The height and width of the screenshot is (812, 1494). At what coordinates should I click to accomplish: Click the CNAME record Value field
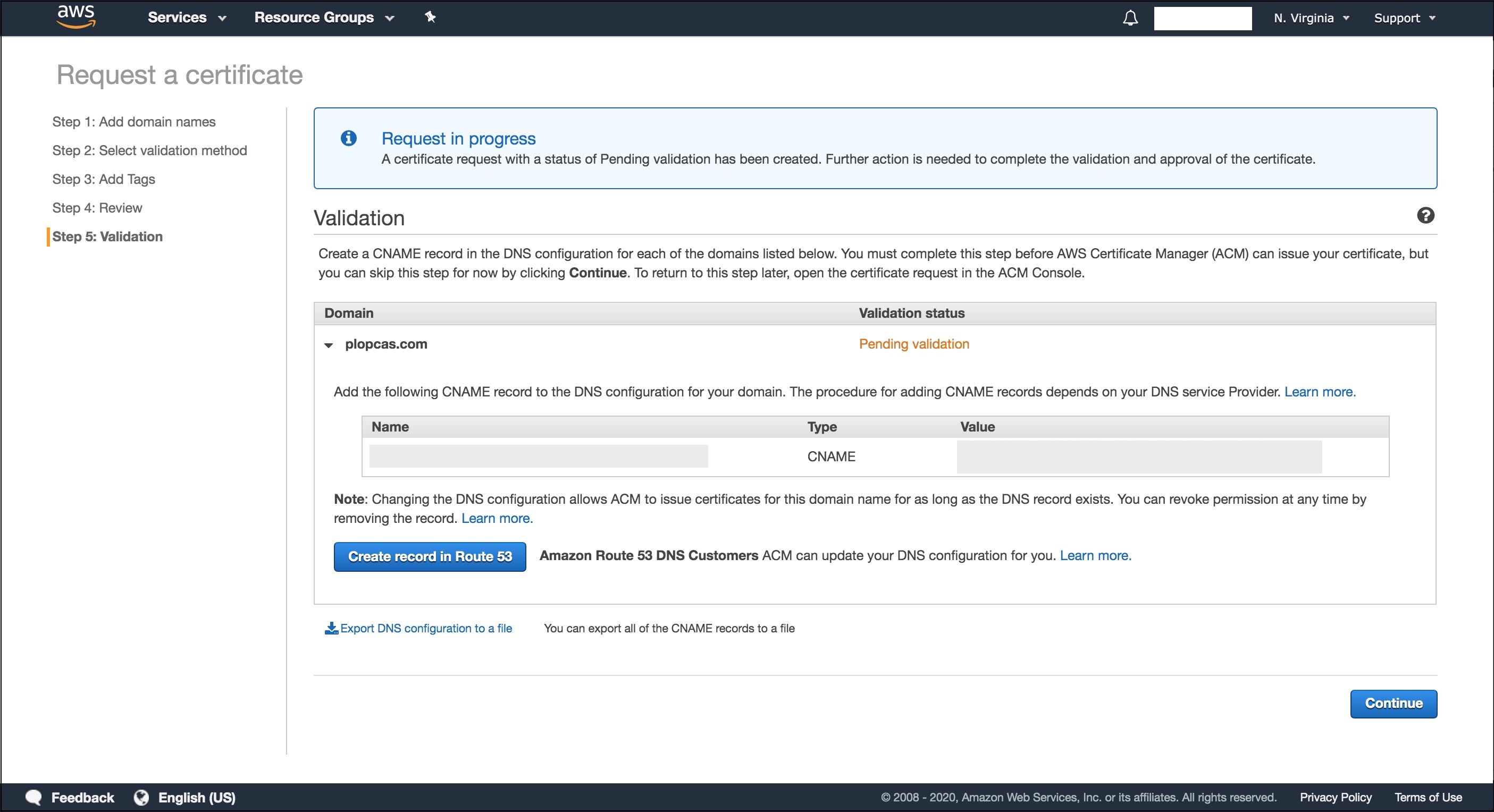(x=1139, y=456)
